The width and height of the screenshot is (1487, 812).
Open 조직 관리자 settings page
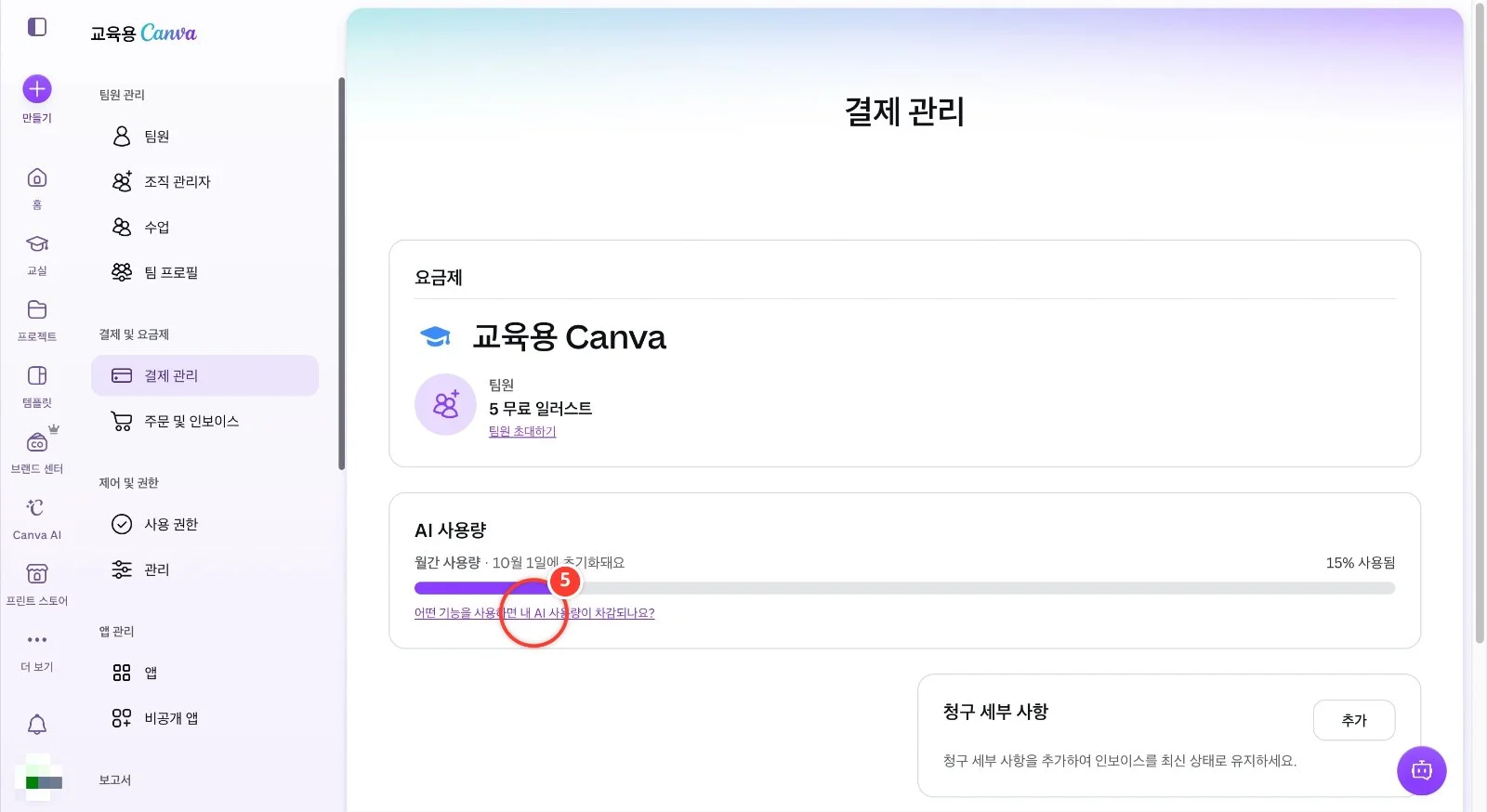coord(204,182)
